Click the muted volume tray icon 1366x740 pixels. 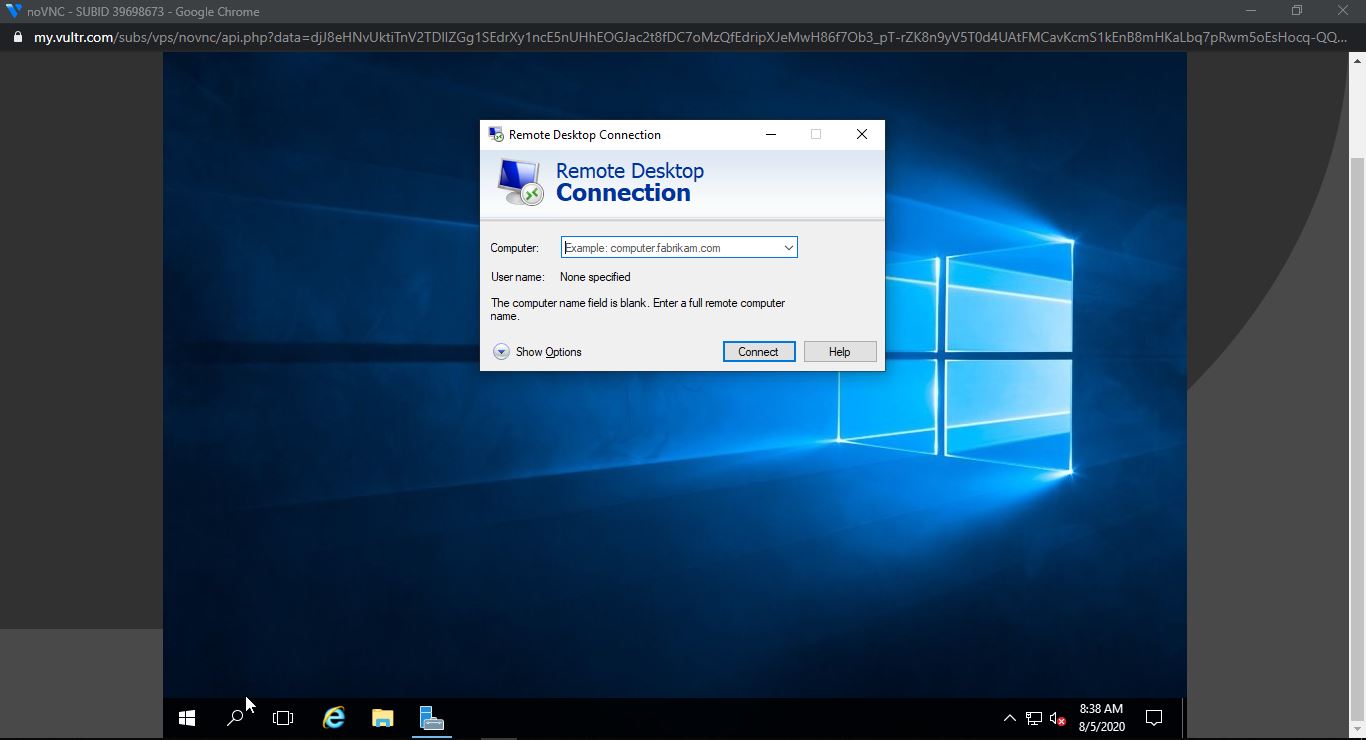click(1058, 718)
